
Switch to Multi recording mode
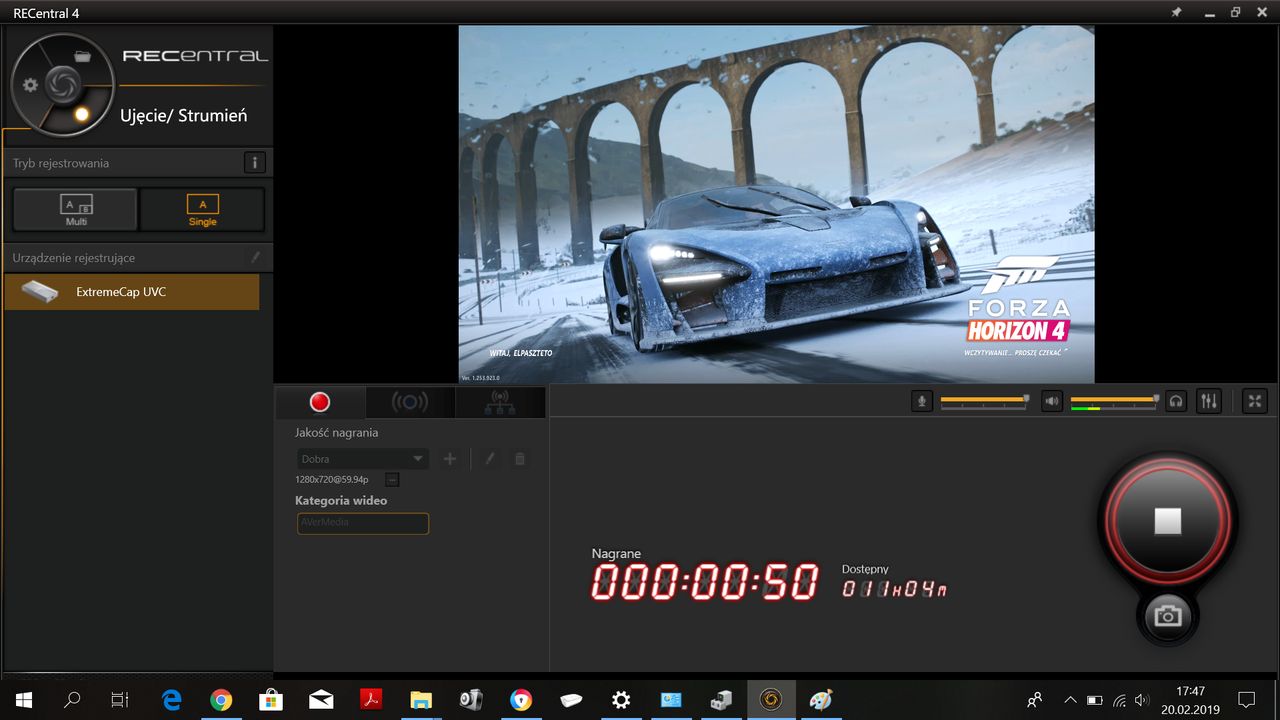[x=76, y=210]
